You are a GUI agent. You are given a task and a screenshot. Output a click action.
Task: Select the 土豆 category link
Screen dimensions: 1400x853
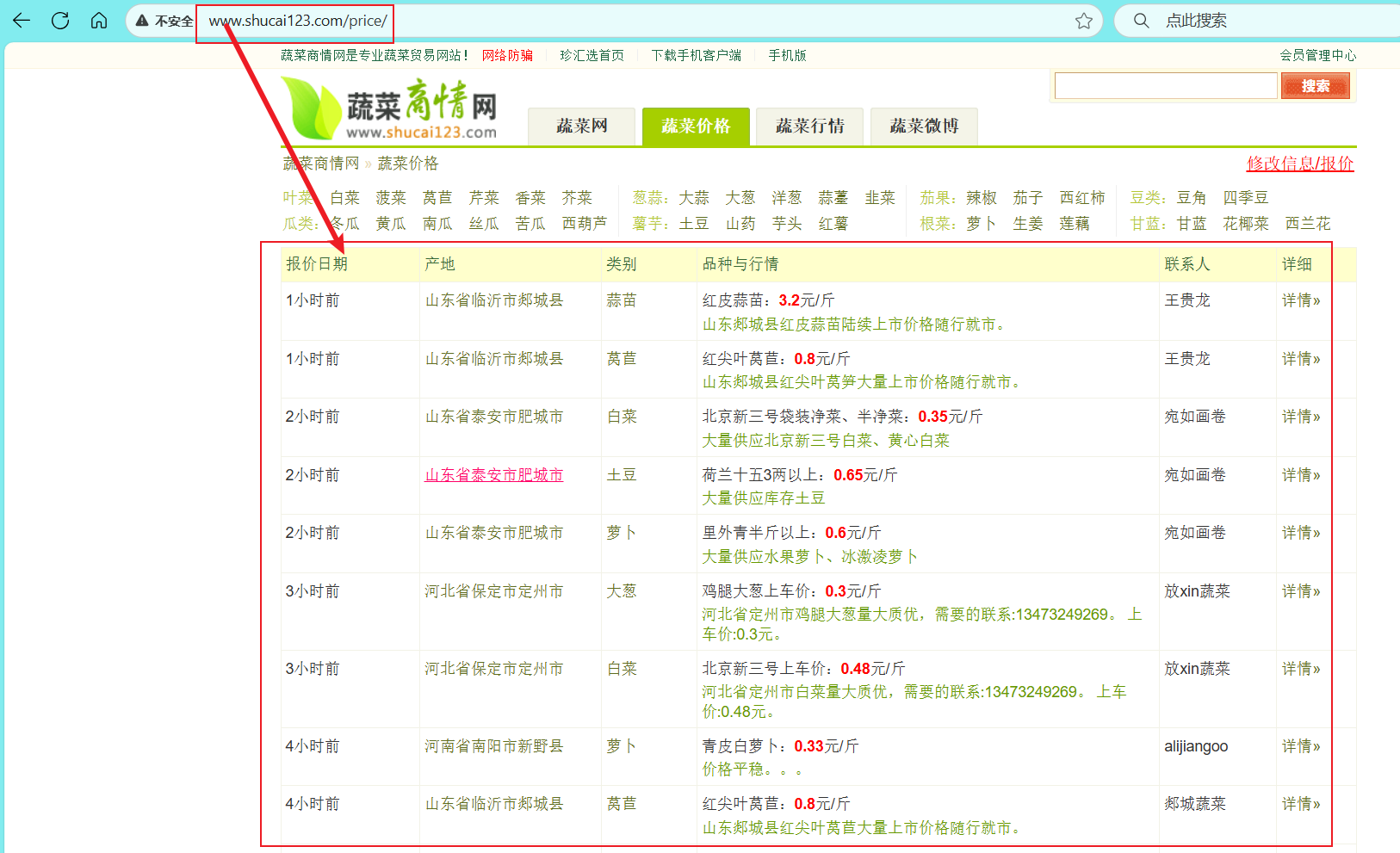click(694, 223)
